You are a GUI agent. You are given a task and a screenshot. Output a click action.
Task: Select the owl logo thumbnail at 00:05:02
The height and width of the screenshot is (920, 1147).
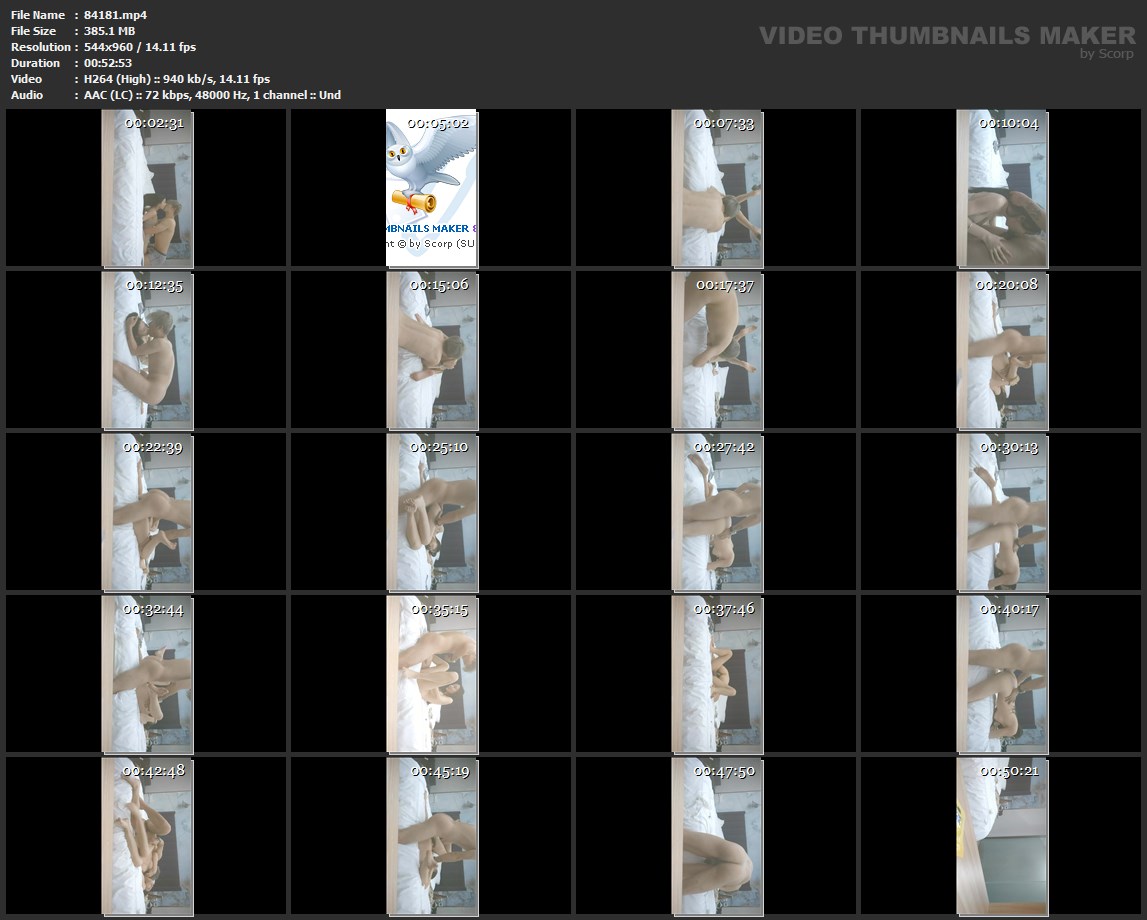[x=431, y=188]
